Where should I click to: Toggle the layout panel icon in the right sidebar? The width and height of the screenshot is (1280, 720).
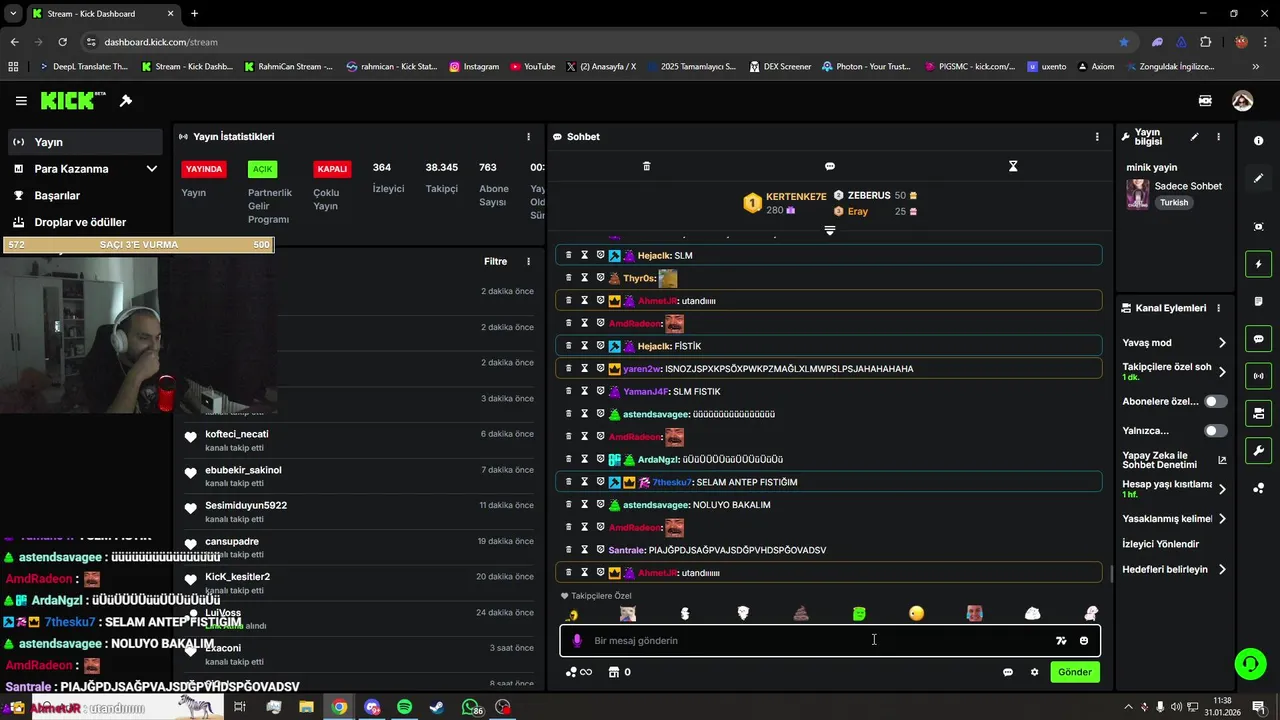(1258, 413)
